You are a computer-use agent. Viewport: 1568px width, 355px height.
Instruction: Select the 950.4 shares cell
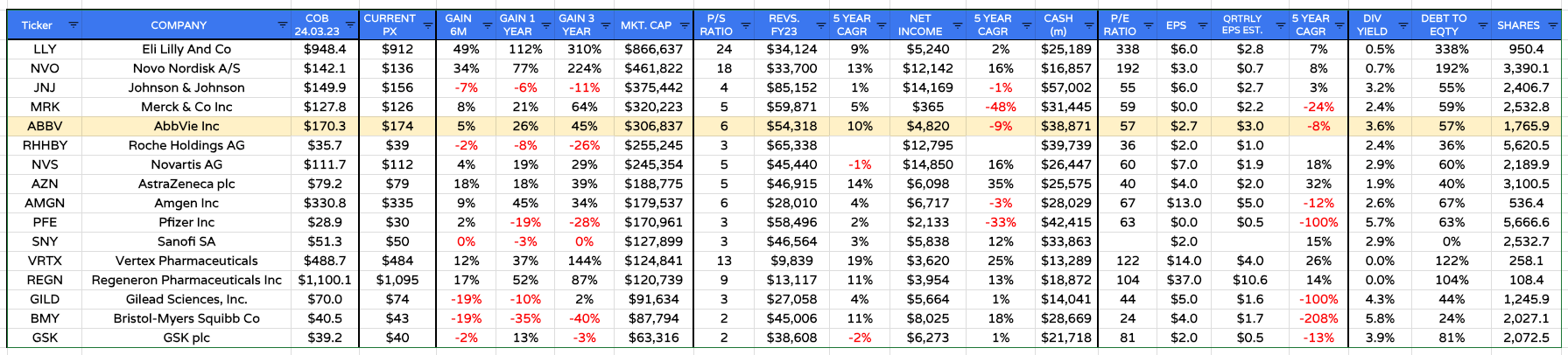(x=1526, y=49)
